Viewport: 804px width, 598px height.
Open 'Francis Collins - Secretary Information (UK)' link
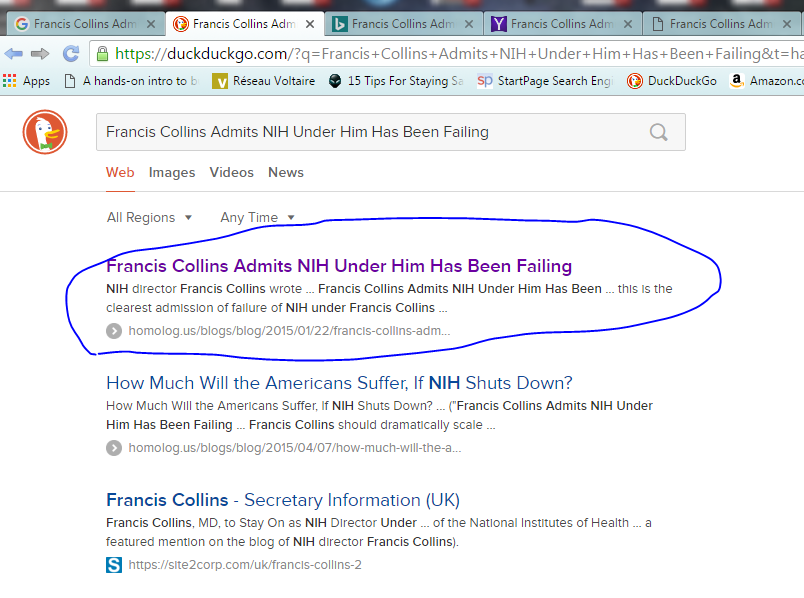click(x=283, y=500)
